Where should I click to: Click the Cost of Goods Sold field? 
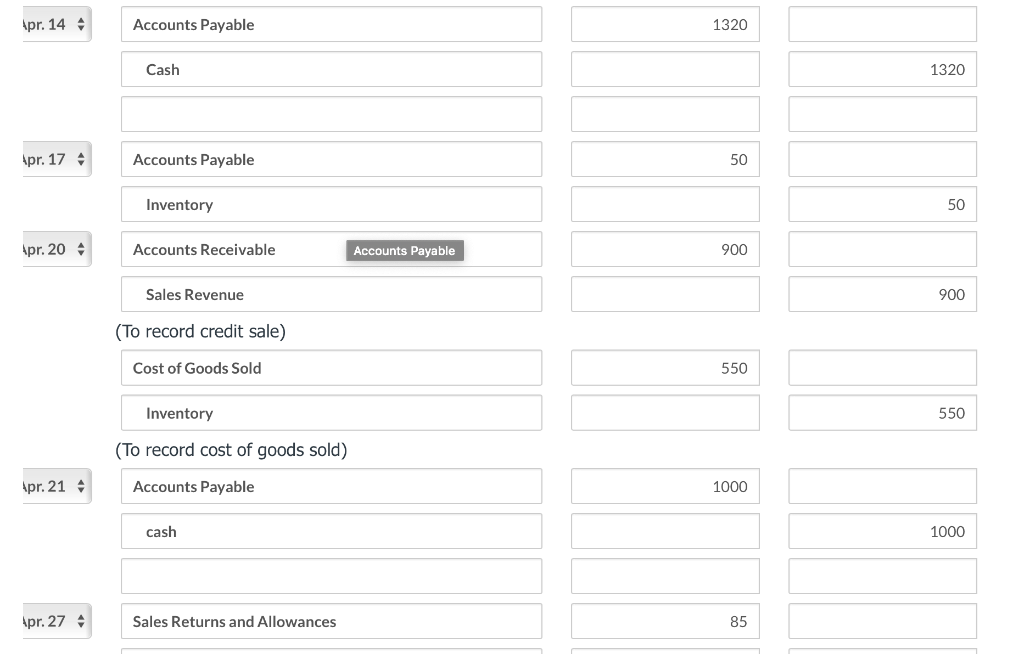(x=331, y=368)
